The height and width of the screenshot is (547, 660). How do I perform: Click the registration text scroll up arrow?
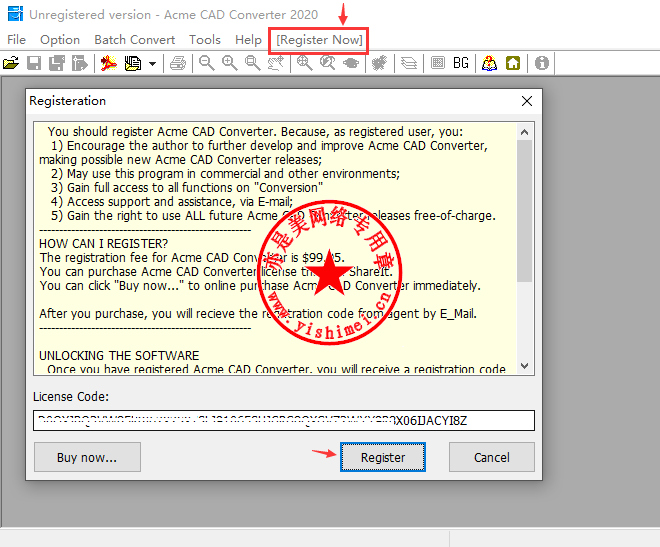click(x=524, y=132)
